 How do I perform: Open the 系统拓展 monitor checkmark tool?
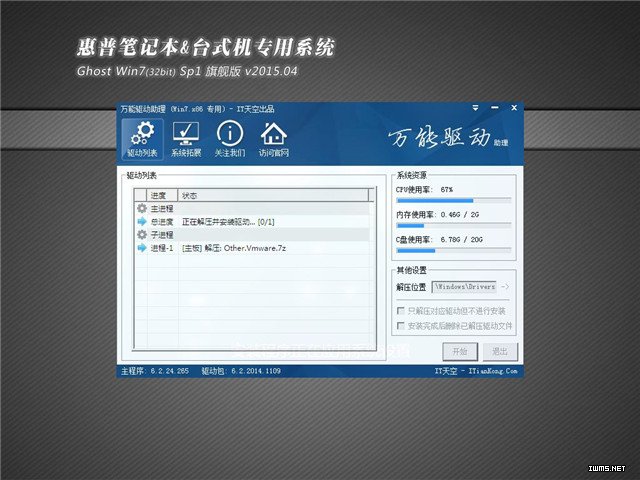[186, 139]
